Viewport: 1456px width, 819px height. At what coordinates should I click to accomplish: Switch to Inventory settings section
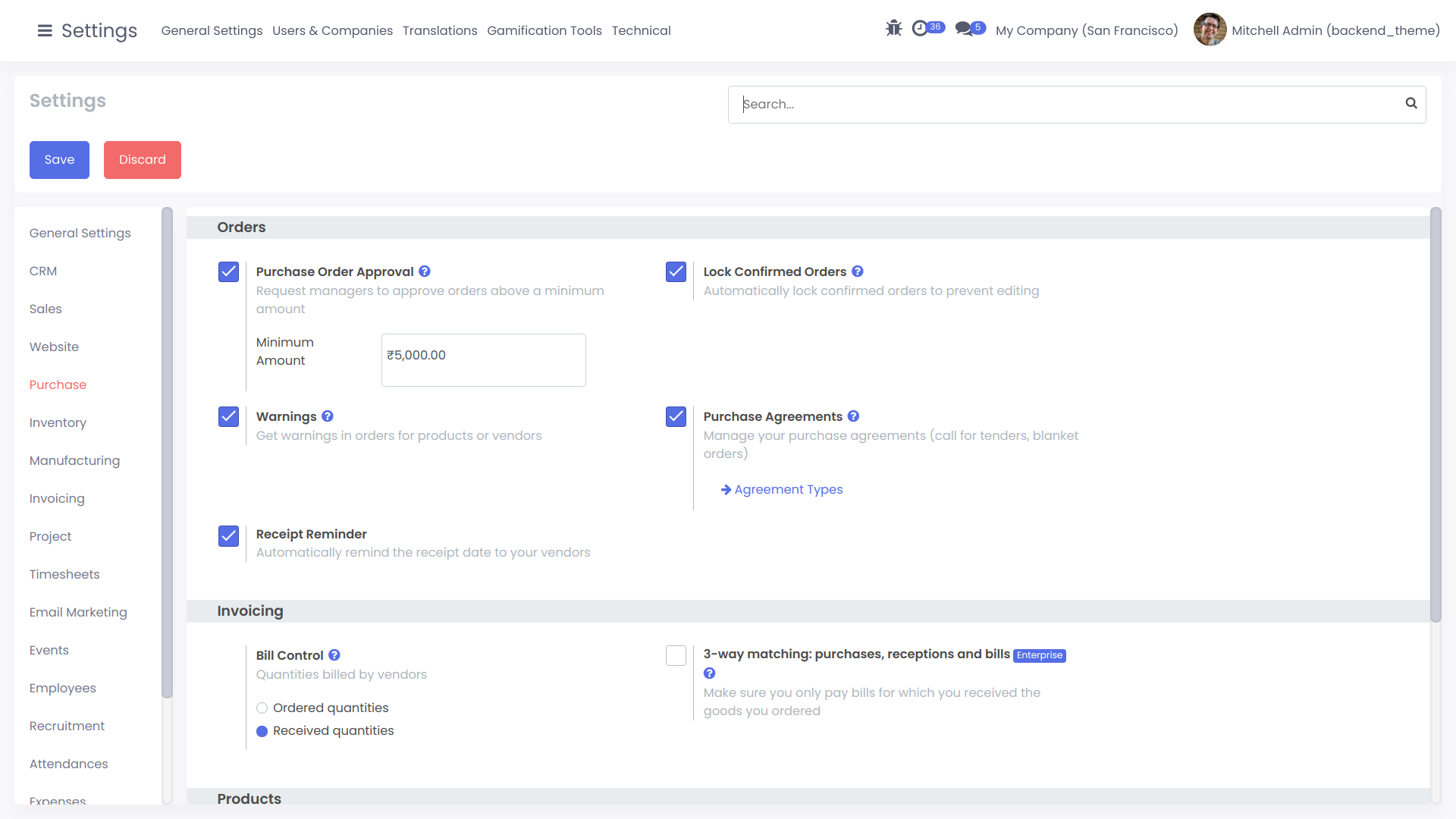click(x=58, y=422)
